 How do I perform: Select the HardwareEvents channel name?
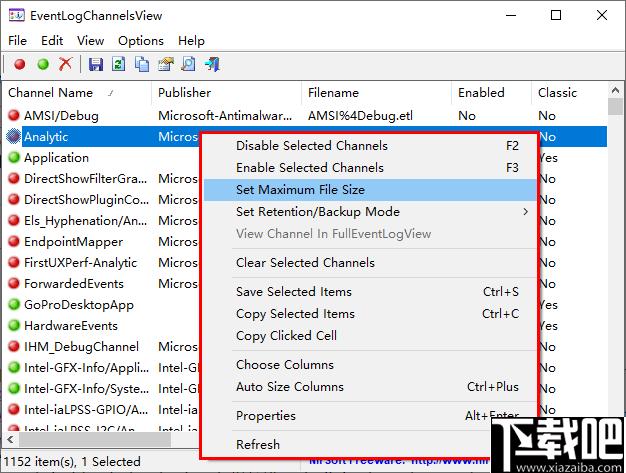tap(71, 326)
